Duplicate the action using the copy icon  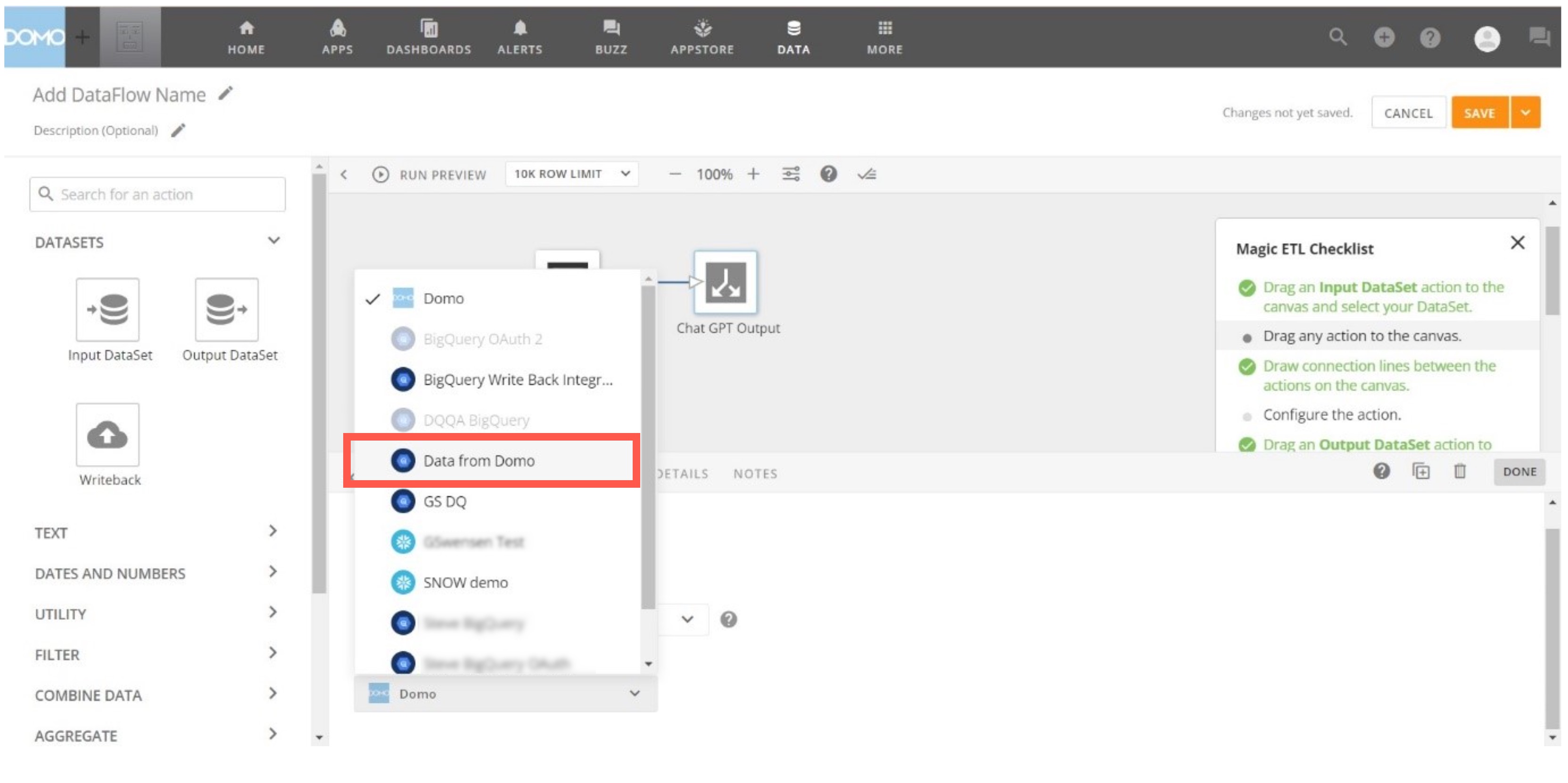pyautogui.click(x=1421, y=471)
